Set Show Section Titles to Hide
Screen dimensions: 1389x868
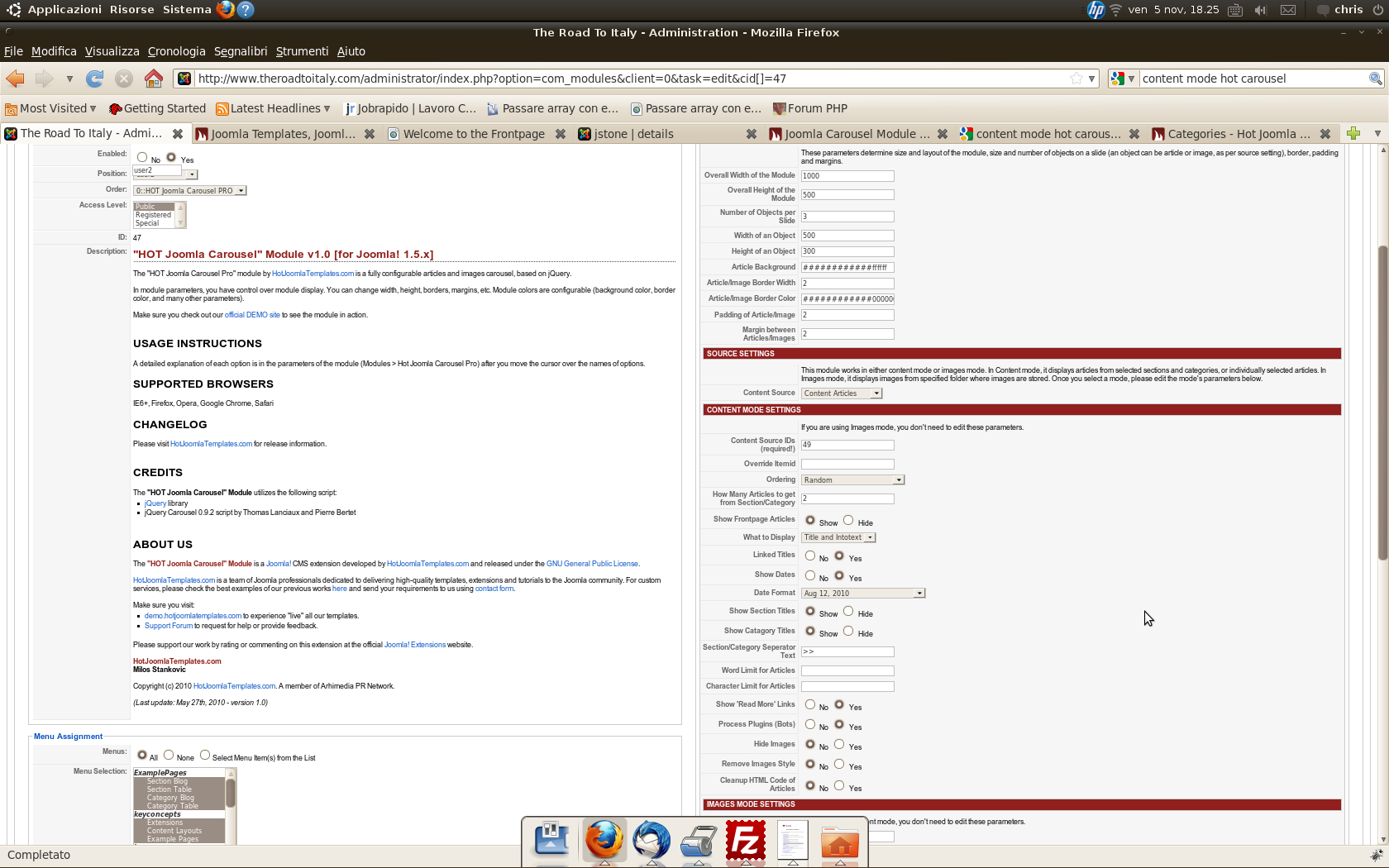point(848,611)
